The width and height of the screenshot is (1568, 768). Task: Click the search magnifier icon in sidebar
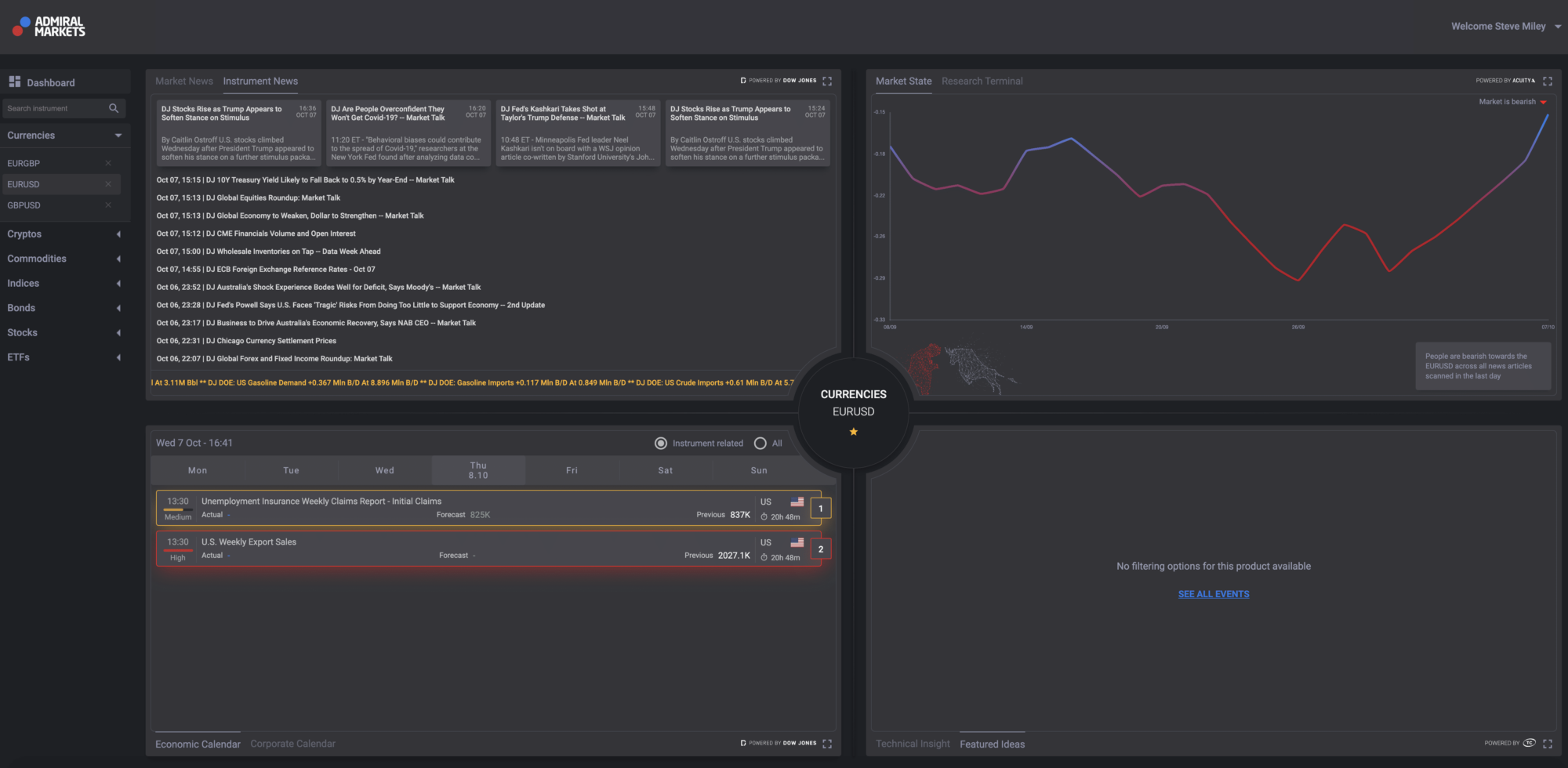[114, 108]
